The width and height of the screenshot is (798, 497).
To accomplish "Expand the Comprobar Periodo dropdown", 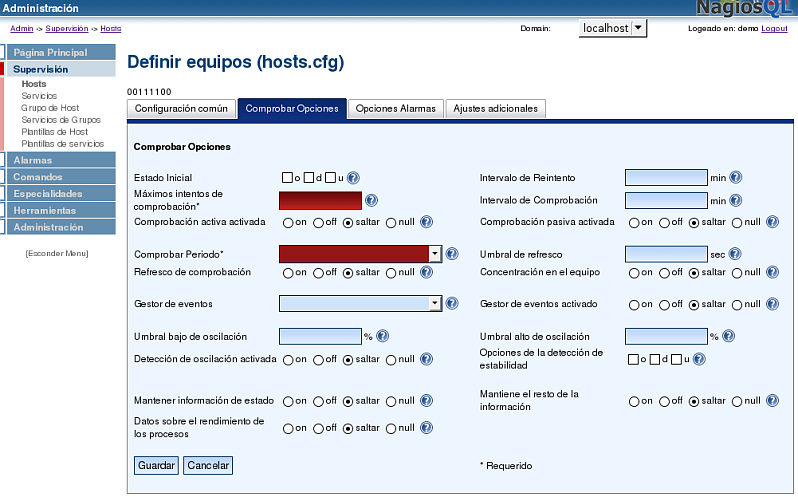I will (435, 254).
